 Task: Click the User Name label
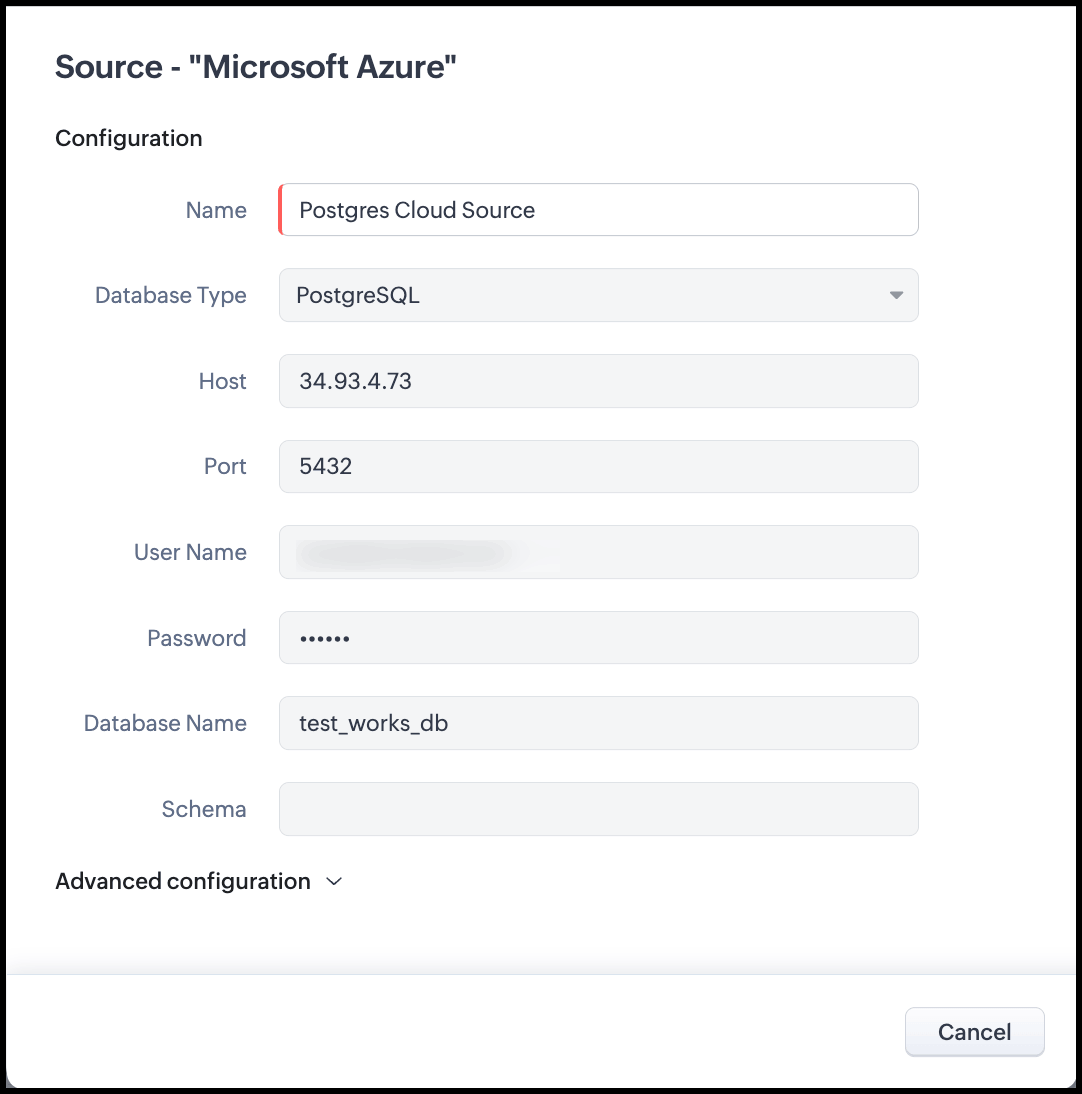pyautogui.click(x=190, y=552)
